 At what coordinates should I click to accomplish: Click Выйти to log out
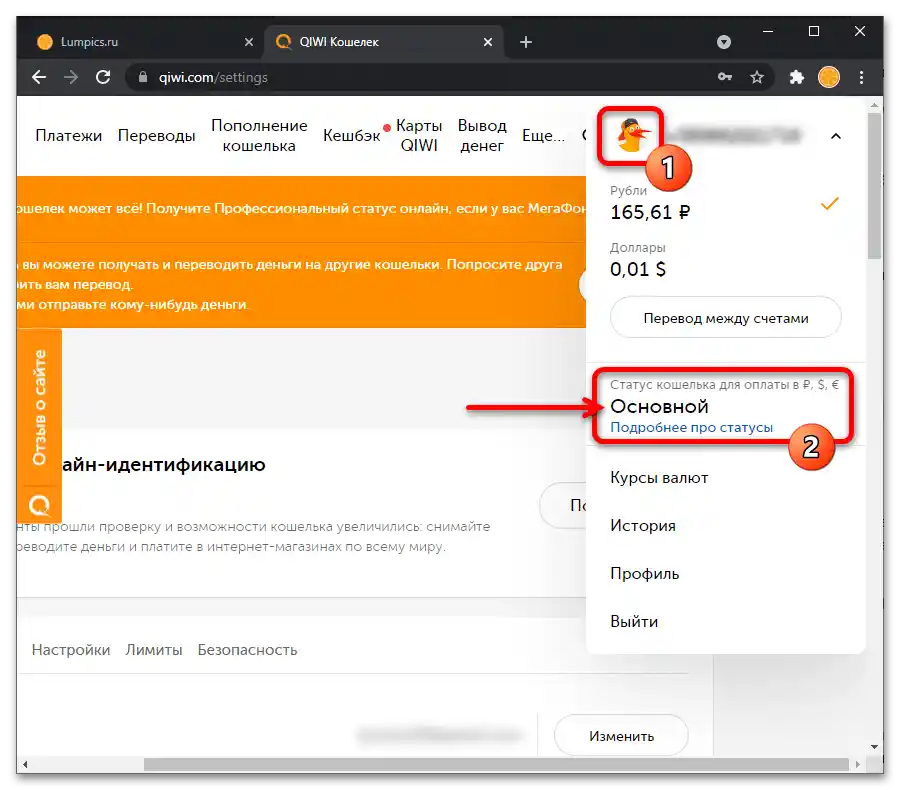pos(634,622)
